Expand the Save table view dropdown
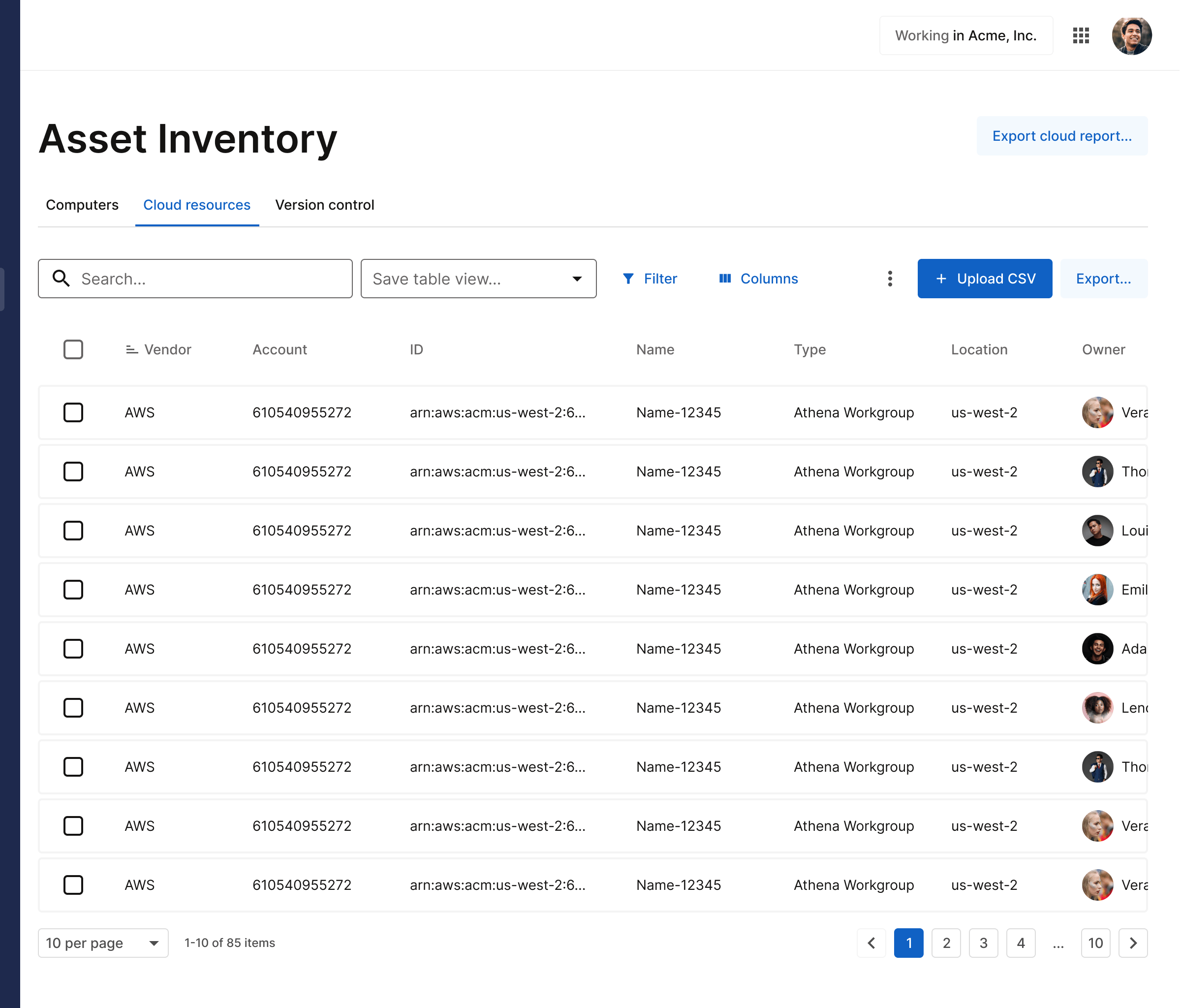The width and height of the screenshot is (1181, 1008). tap(577, 279)
